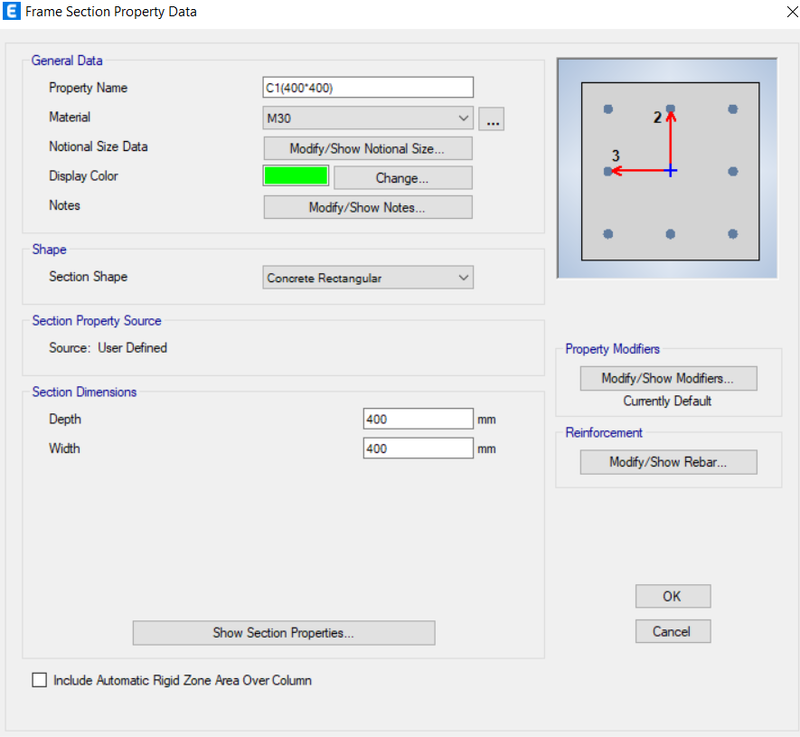Click the 'Section Property Source' heading
Image resolution: width=800 pixels, height=737 pixels.
96,320
